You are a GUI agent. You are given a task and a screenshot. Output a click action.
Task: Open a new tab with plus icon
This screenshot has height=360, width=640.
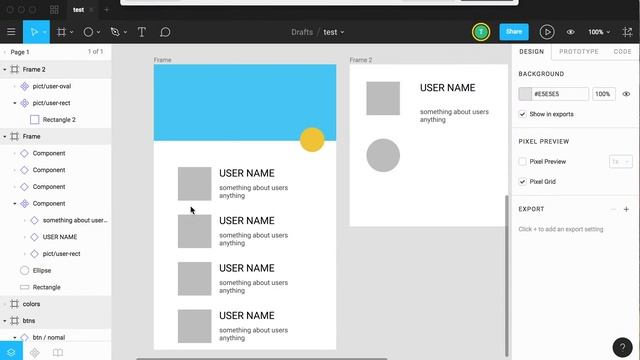click(x=107, y=9)
